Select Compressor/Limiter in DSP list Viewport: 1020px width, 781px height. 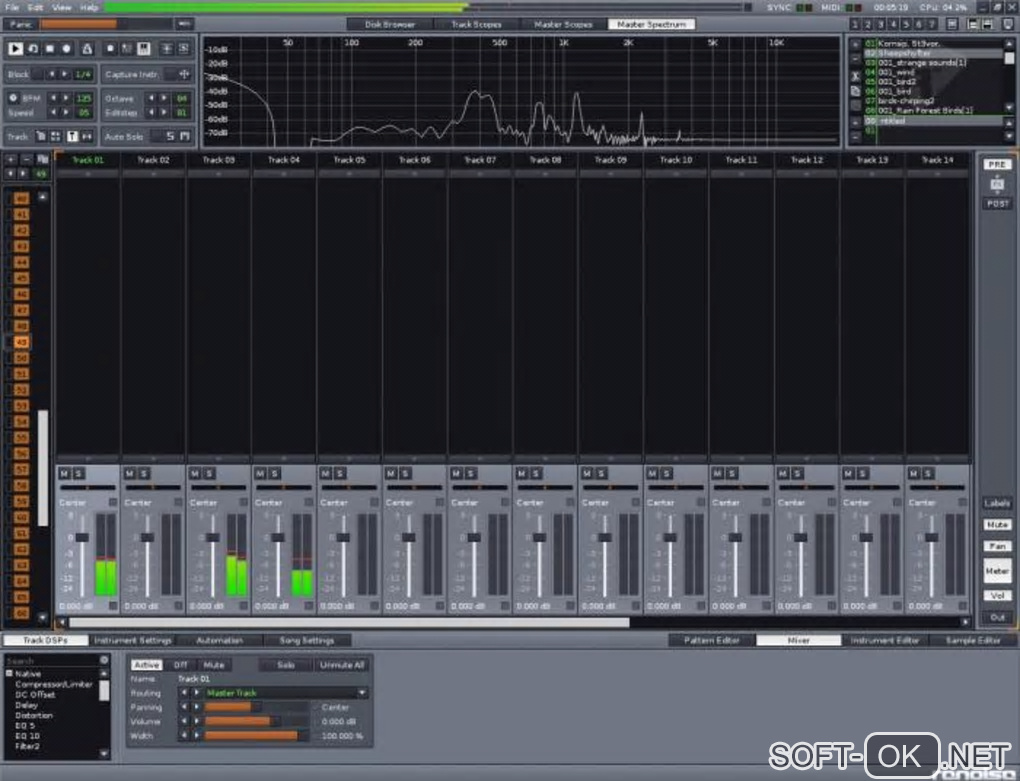(54, 684)
